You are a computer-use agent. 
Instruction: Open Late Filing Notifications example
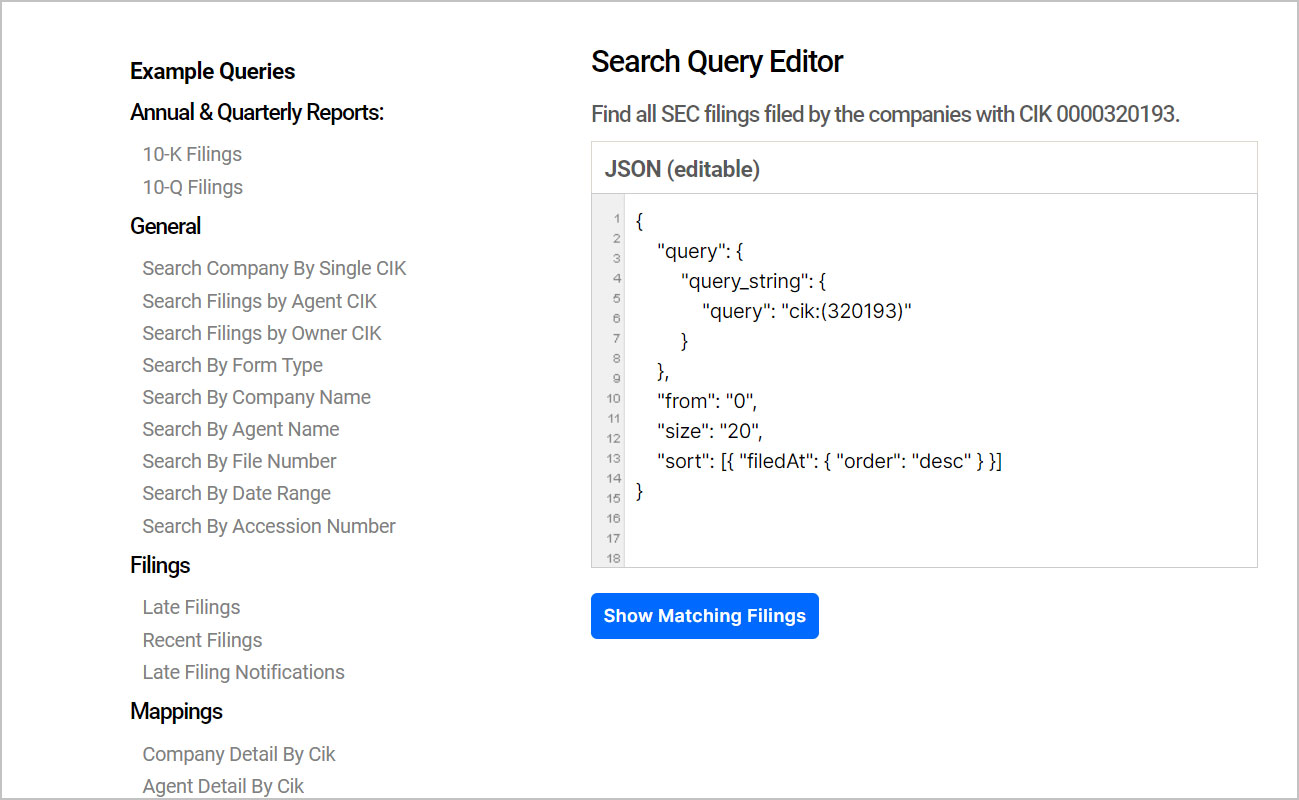243,672
